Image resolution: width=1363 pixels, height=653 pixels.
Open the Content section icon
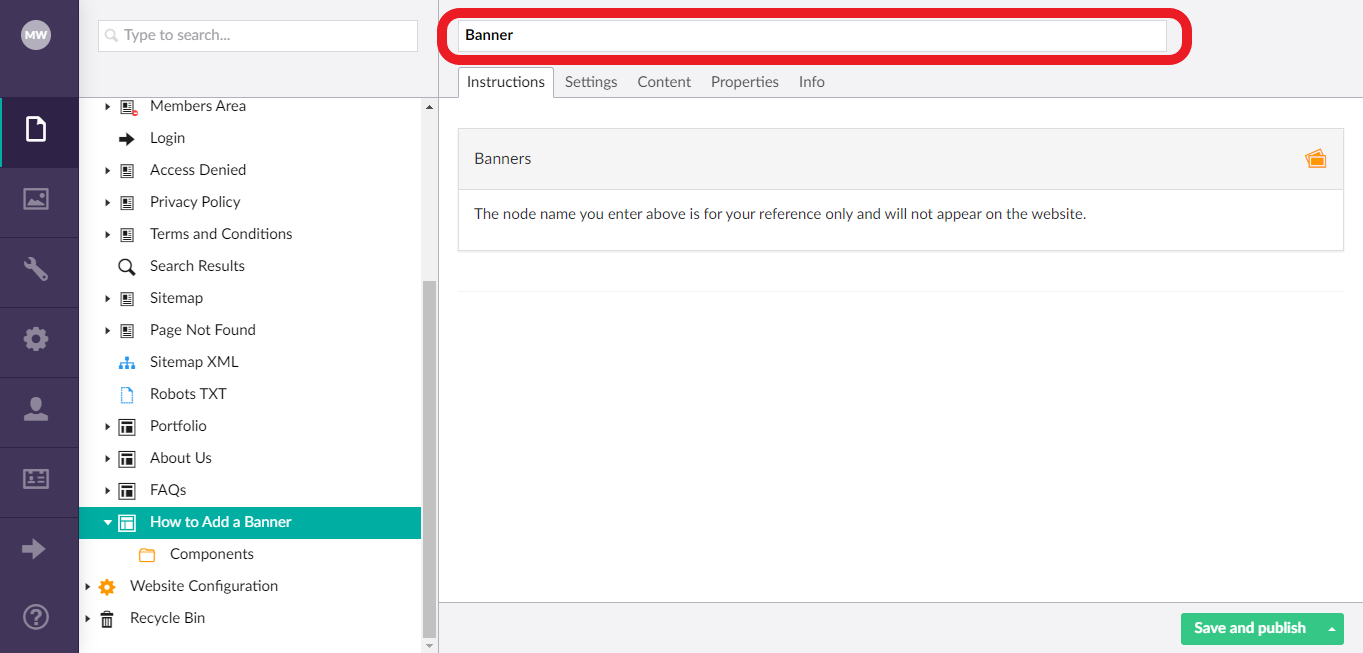pyautogui.click(x=36, y=130)
